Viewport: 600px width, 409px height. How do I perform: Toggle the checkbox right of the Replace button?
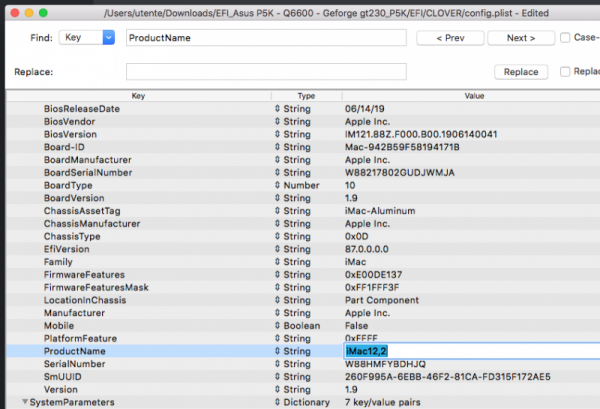pyautogui.click(x=567, y=72)
